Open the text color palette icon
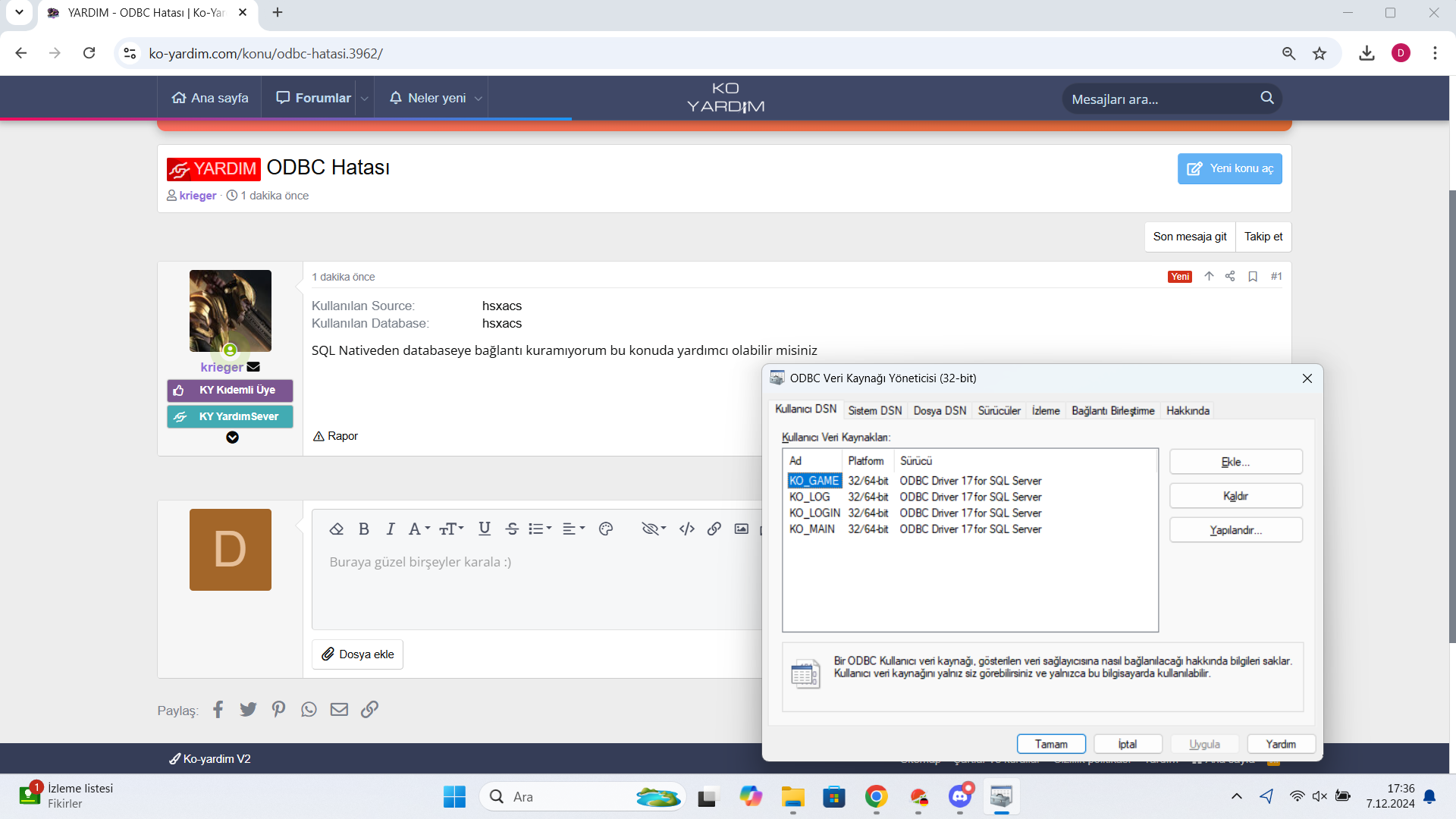 [606, 529]
